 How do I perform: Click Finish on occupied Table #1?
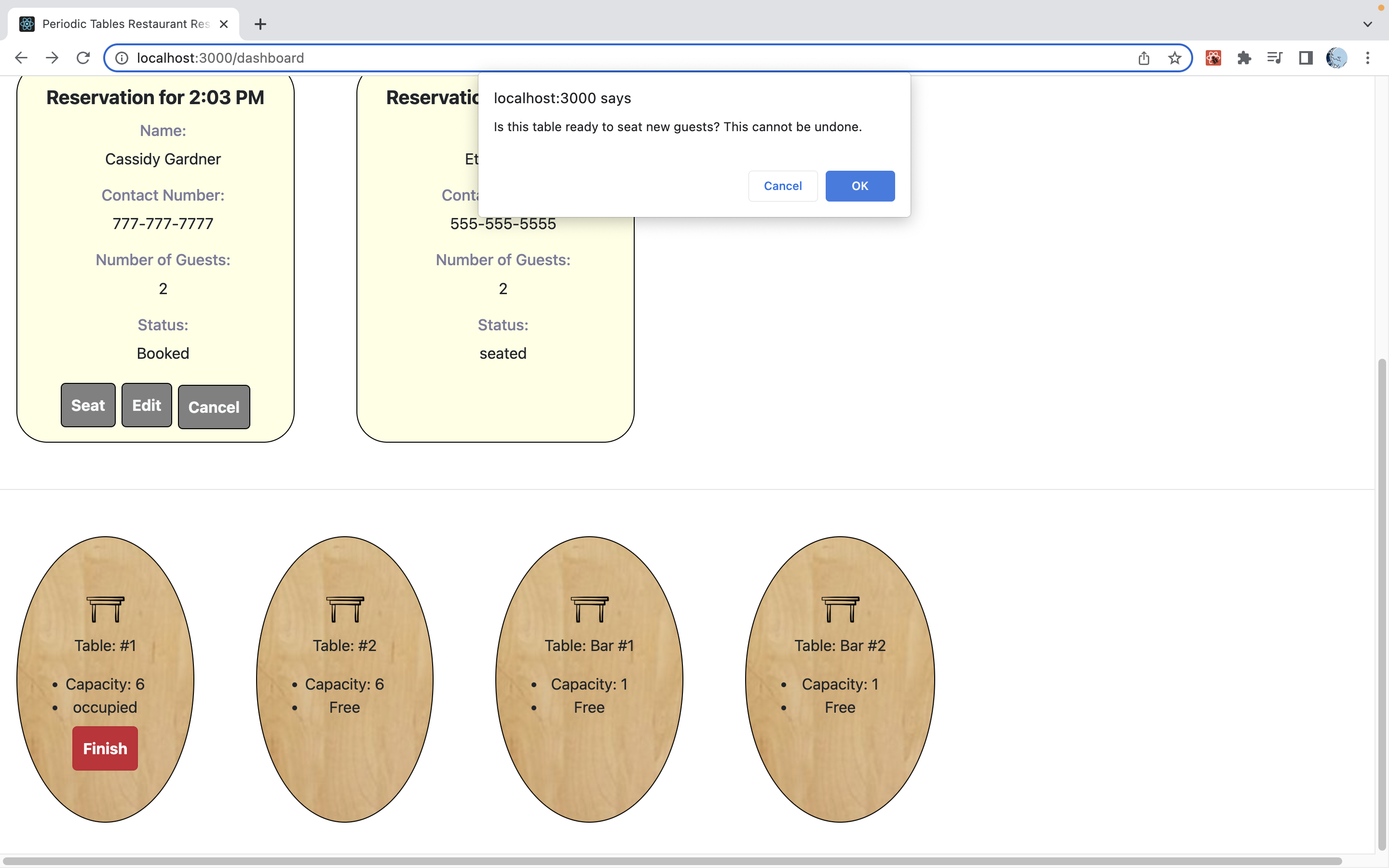[105, 747]
